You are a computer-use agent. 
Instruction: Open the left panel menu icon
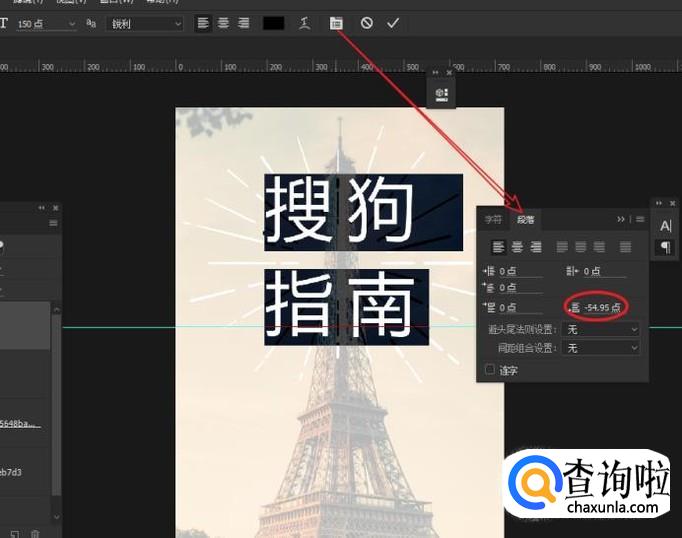tap(53, 223)
